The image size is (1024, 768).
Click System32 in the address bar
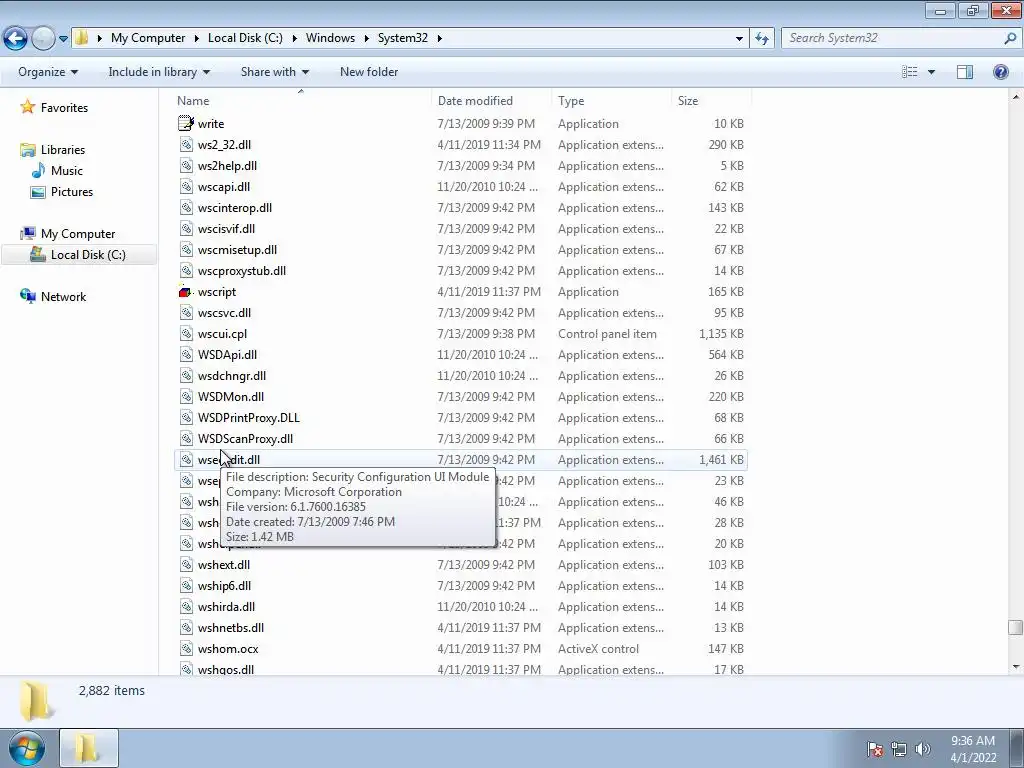pyautogui.click(x=403, y=38)
